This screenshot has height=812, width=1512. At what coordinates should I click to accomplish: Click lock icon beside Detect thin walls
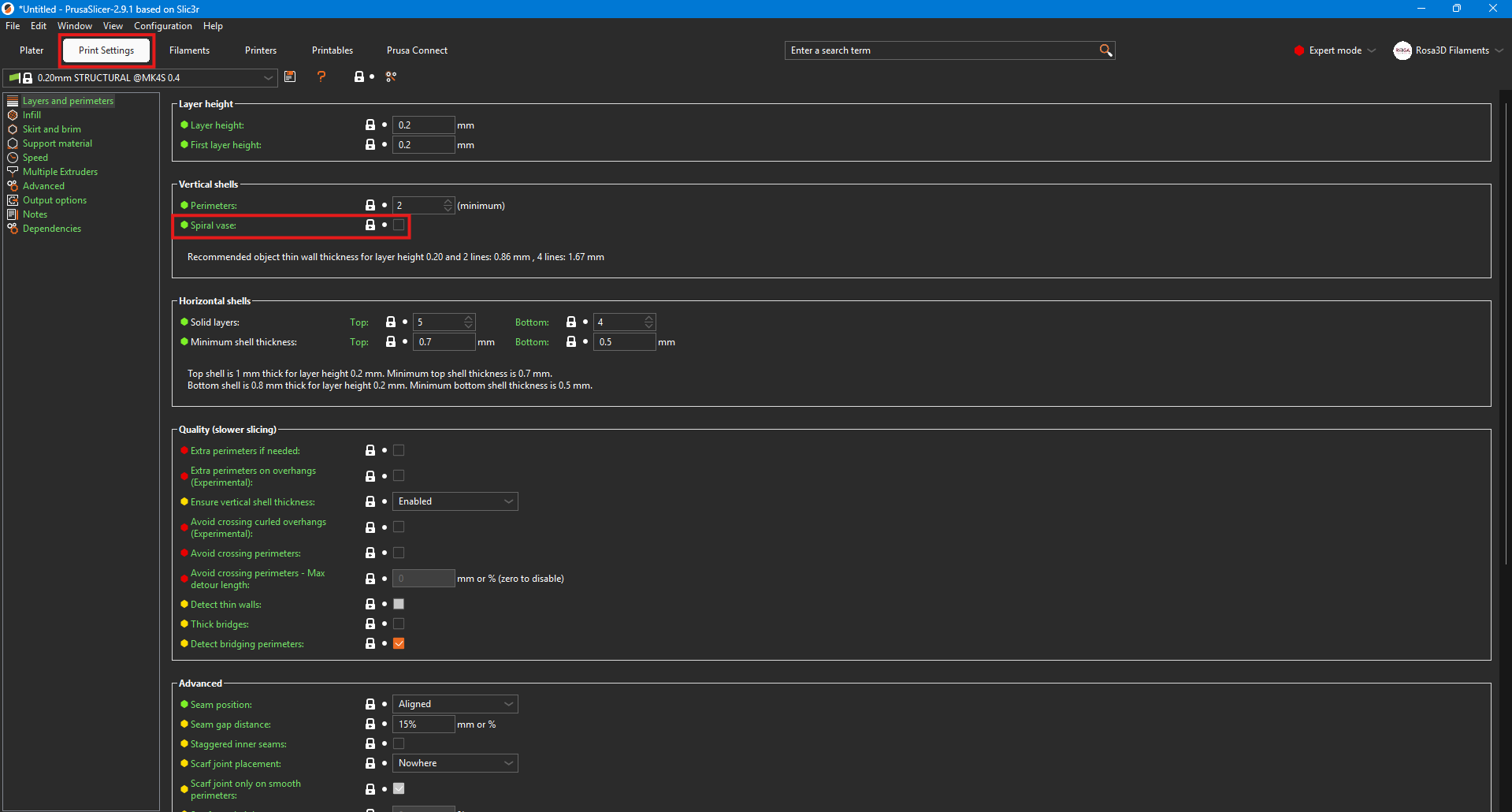click(370, 604)
